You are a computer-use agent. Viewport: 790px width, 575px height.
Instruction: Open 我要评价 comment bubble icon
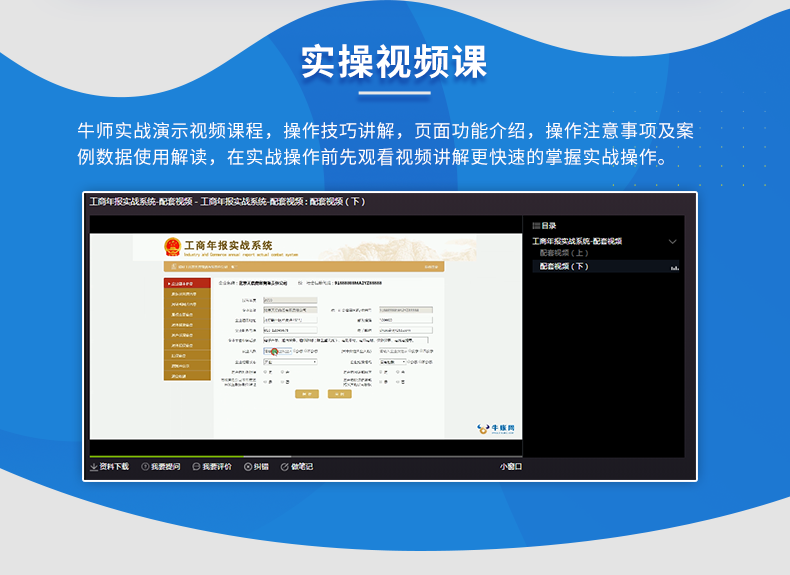point(195,466)
